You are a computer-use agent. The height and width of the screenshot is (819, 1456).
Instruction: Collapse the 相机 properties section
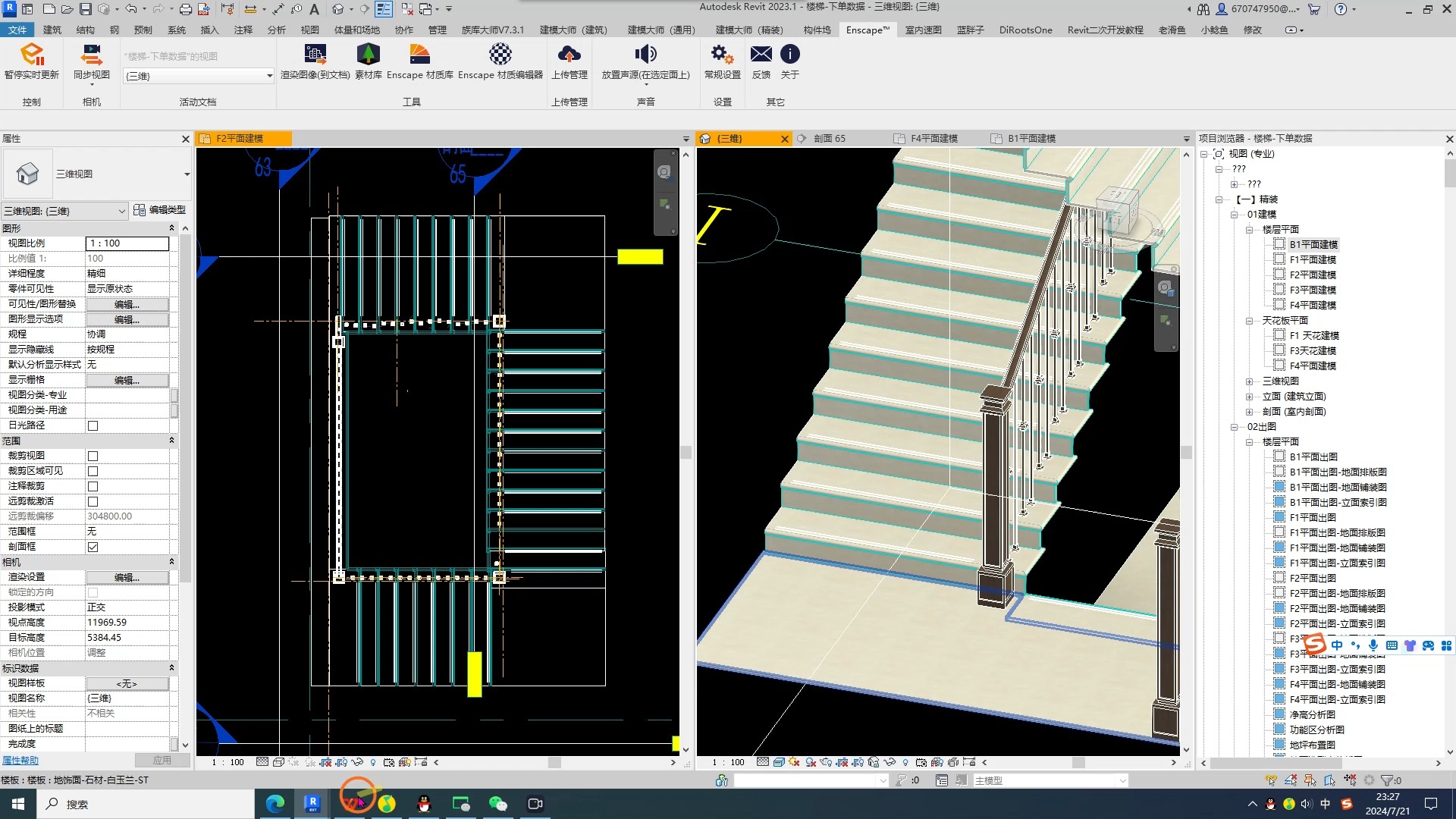[x=171, y=562]
